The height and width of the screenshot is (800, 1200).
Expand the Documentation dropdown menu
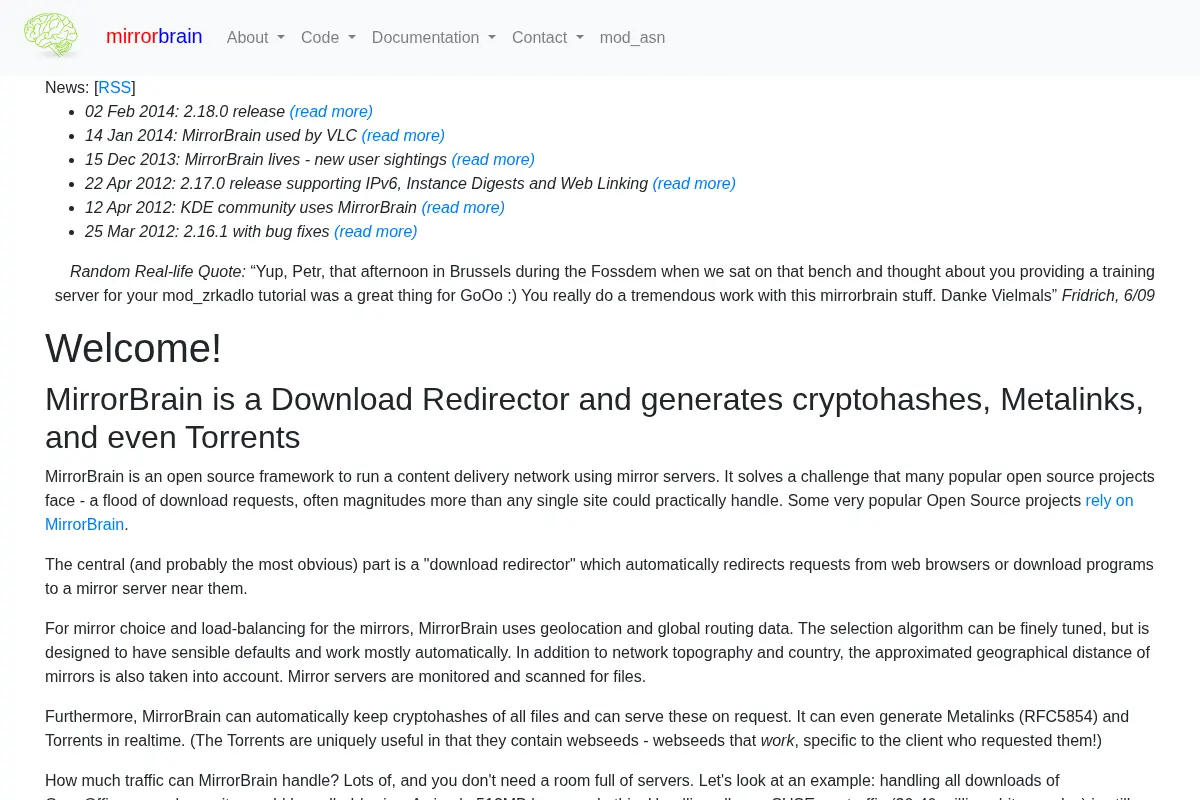(x=434, y=37)
